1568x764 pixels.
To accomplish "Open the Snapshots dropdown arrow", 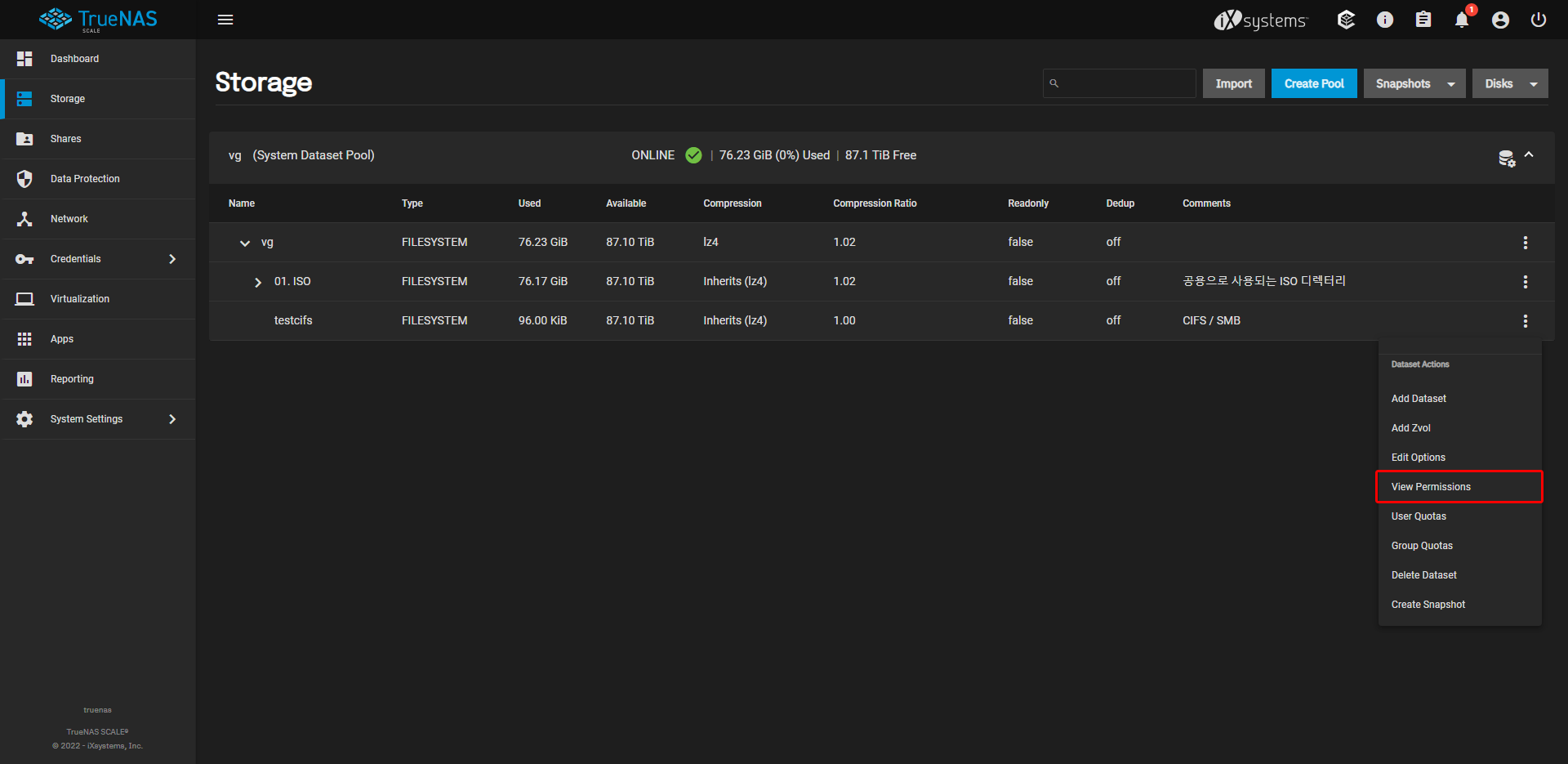I will pyautogui.click(x=1451, y=84).
